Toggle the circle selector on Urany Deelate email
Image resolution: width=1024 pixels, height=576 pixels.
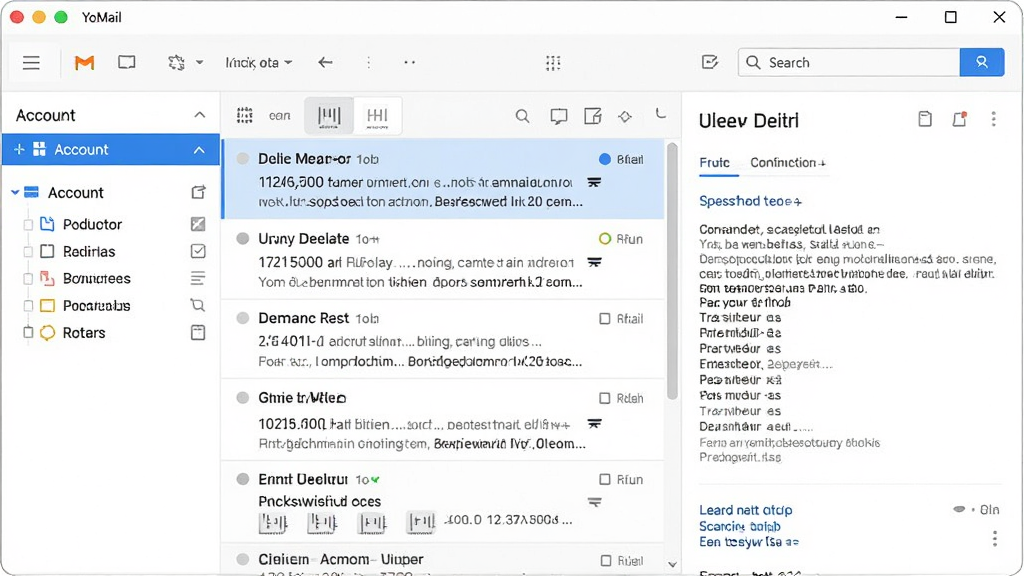coord(243,238)
